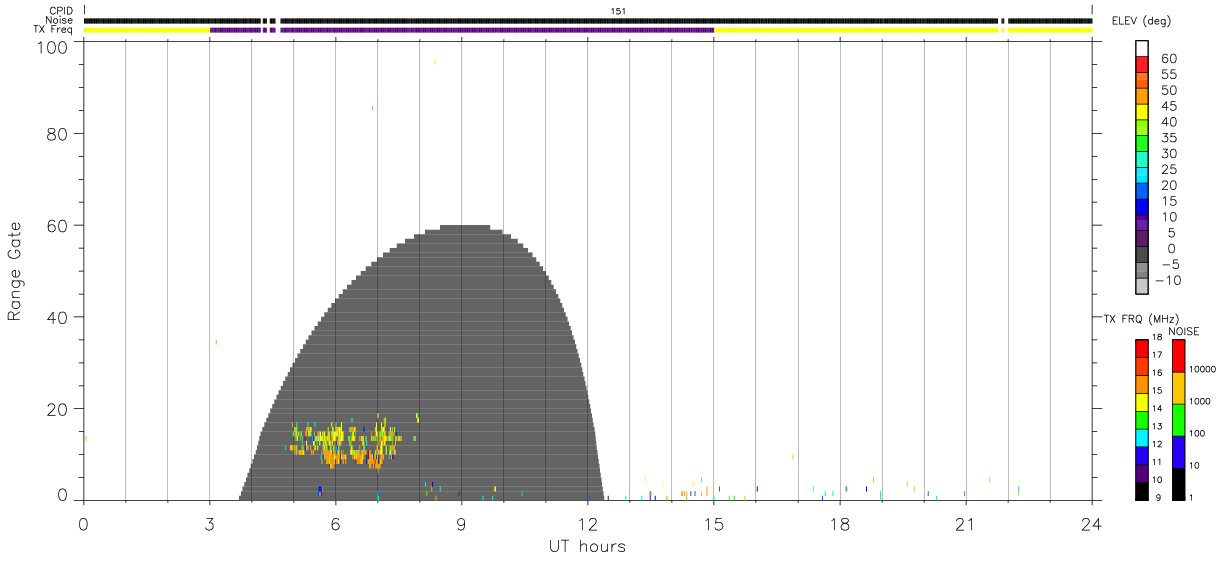The width and height of the screenshot is (1228, 567).
Task: Click the cyan 12–13 swatch in TX FRQ legend
Action: 1142,437
